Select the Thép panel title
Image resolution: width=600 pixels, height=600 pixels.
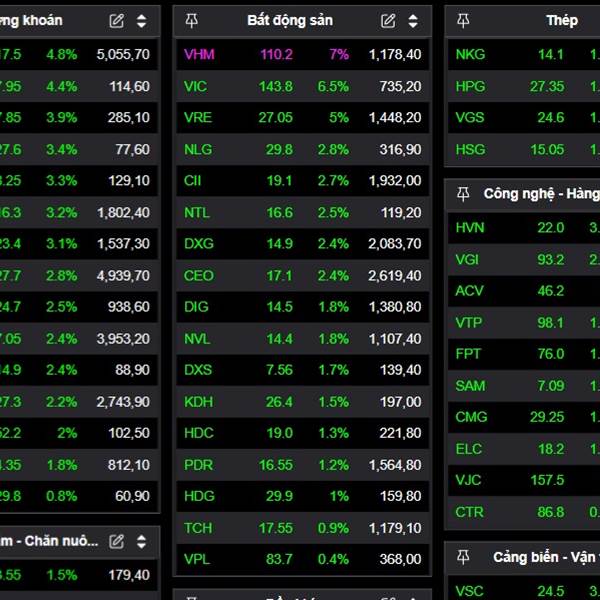(562, 21)
